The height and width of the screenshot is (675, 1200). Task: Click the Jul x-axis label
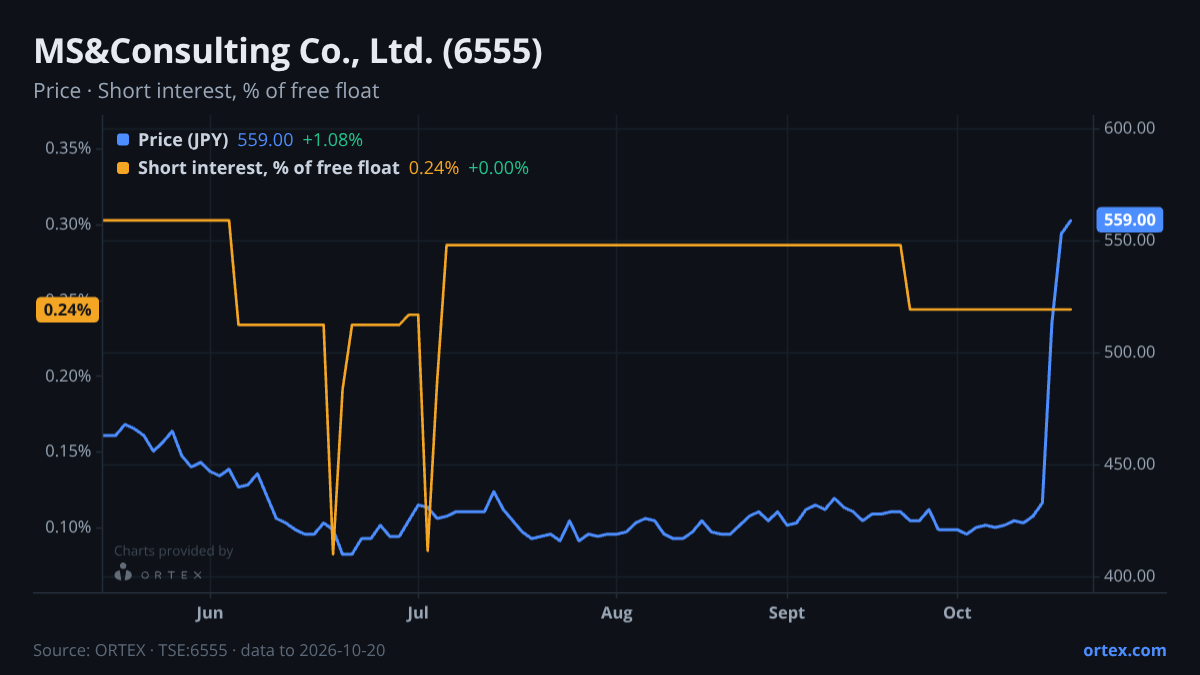(x=418, y=613)
